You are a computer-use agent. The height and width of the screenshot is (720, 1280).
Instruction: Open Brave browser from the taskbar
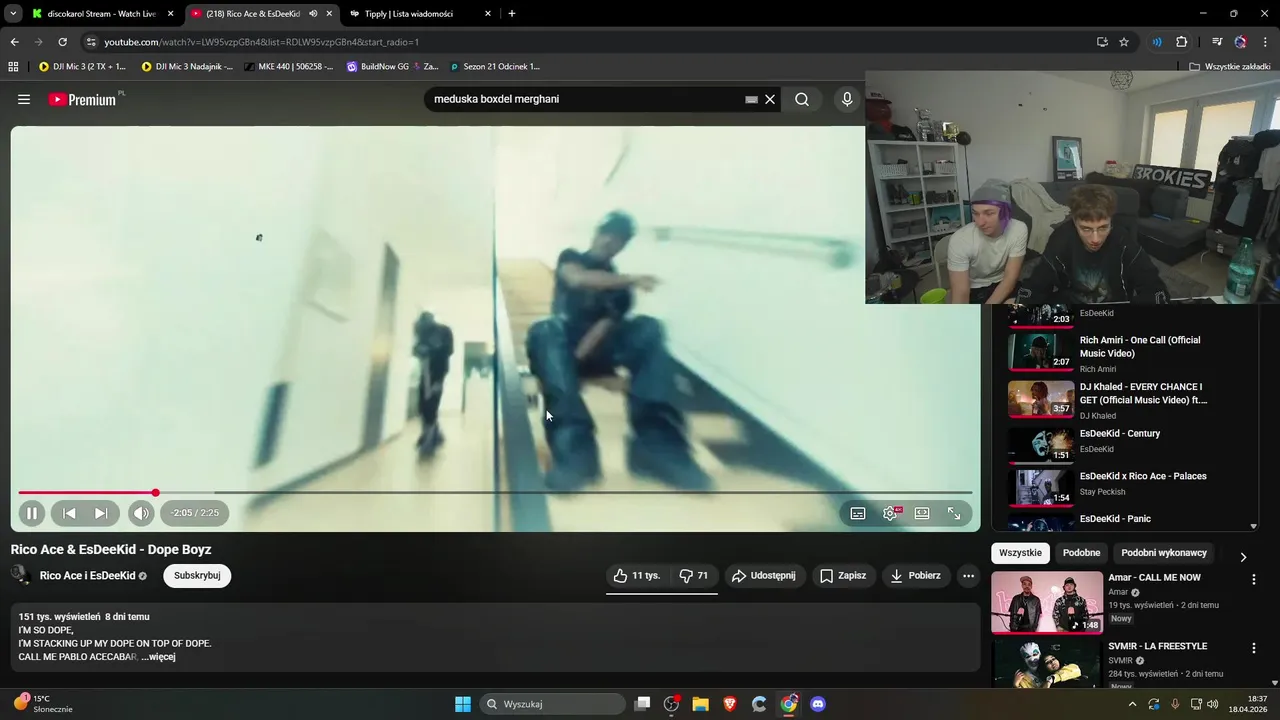730,704
